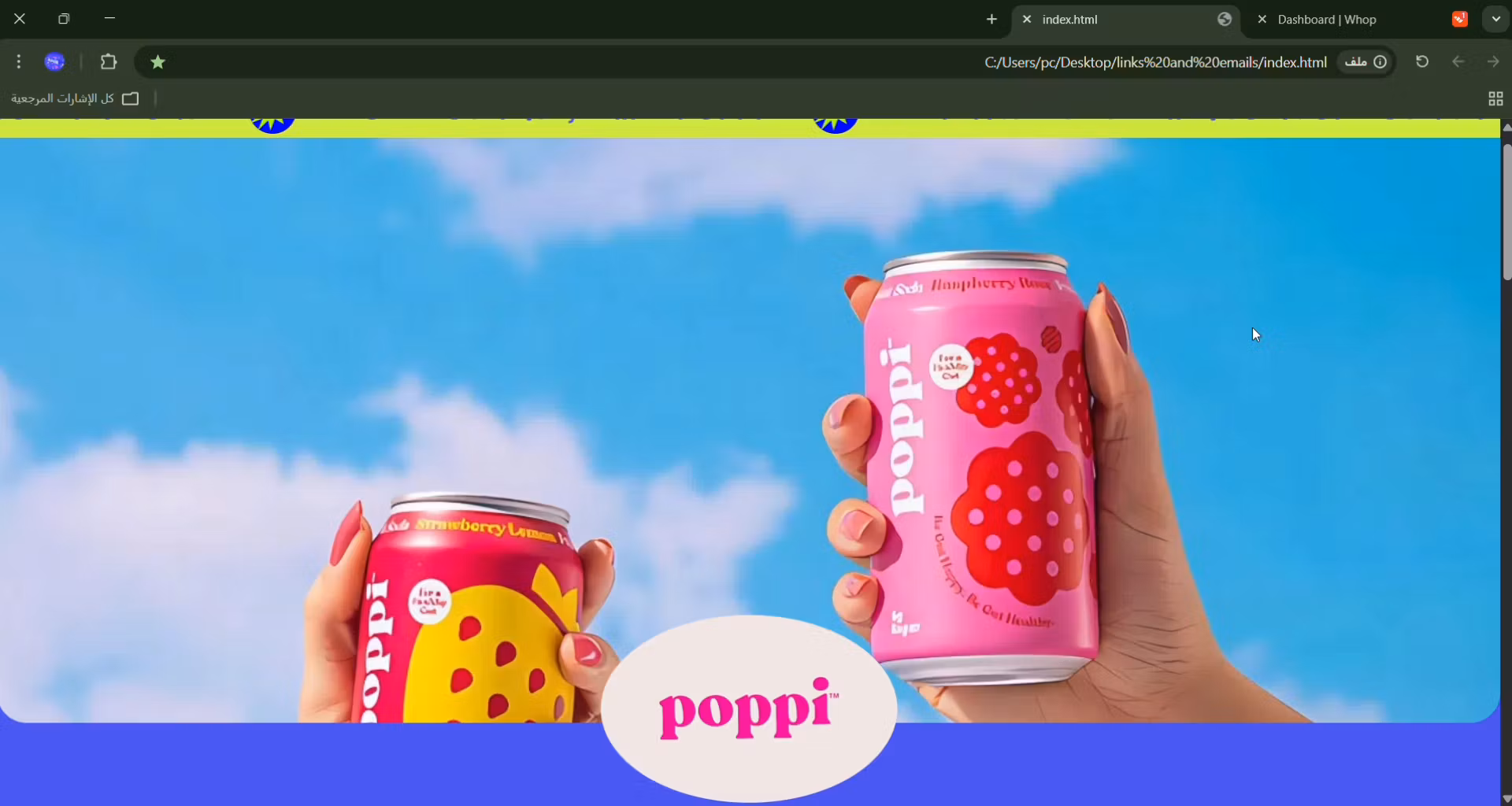1512x806 pixels.
Task: Click the URL text in the address bar
Action: pyautogui.click(x=1155, y=62)
